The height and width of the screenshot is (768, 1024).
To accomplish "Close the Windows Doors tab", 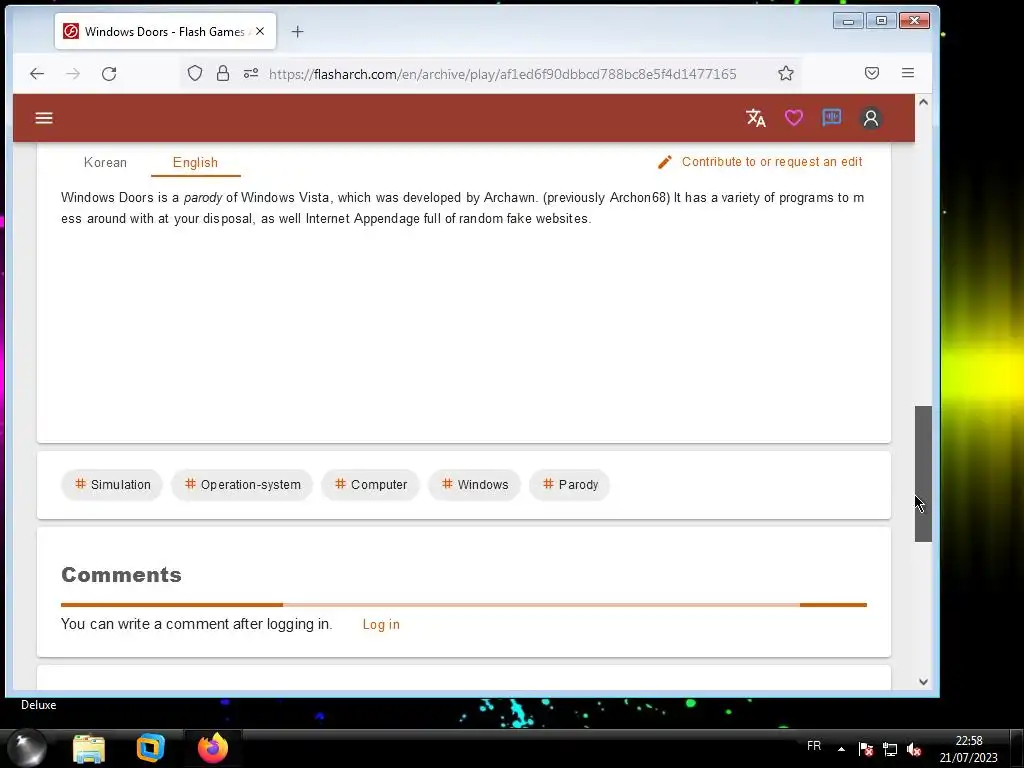I will pos(260,31).
